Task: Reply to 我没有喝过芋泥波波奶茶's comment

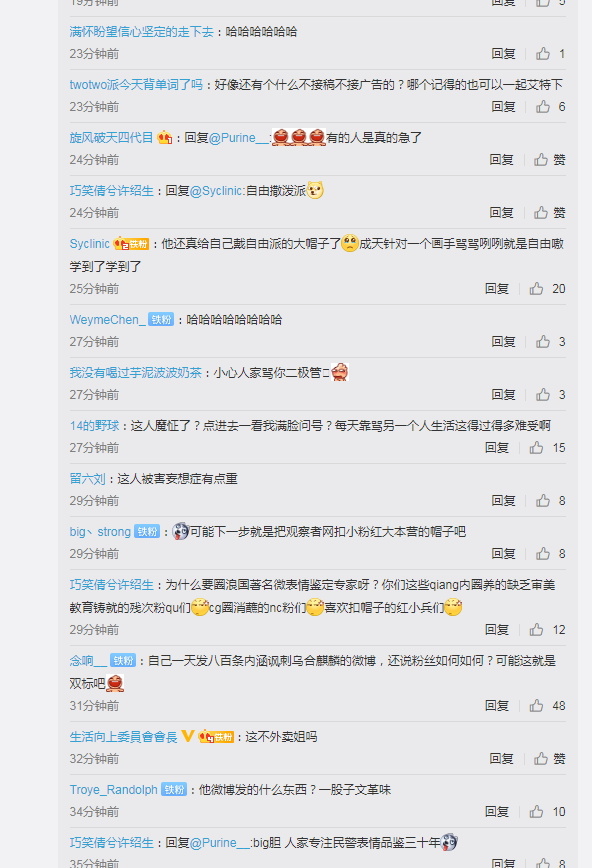Action: (503, 394)
